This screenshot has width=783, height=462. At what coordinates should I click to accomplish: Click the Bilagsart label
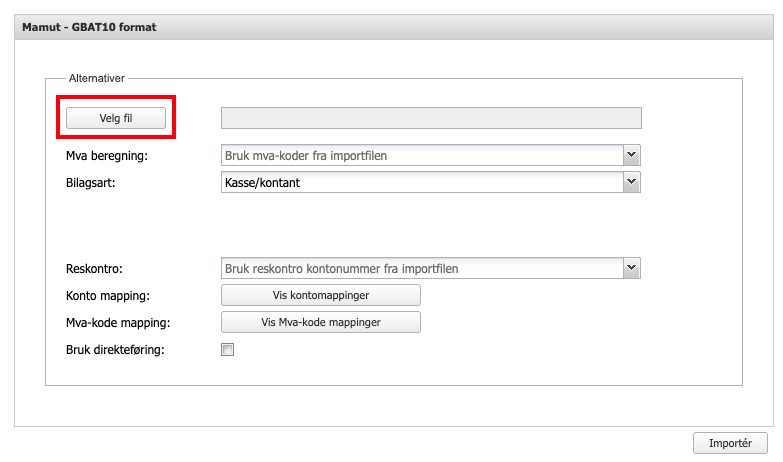click(x=90, y=183)
